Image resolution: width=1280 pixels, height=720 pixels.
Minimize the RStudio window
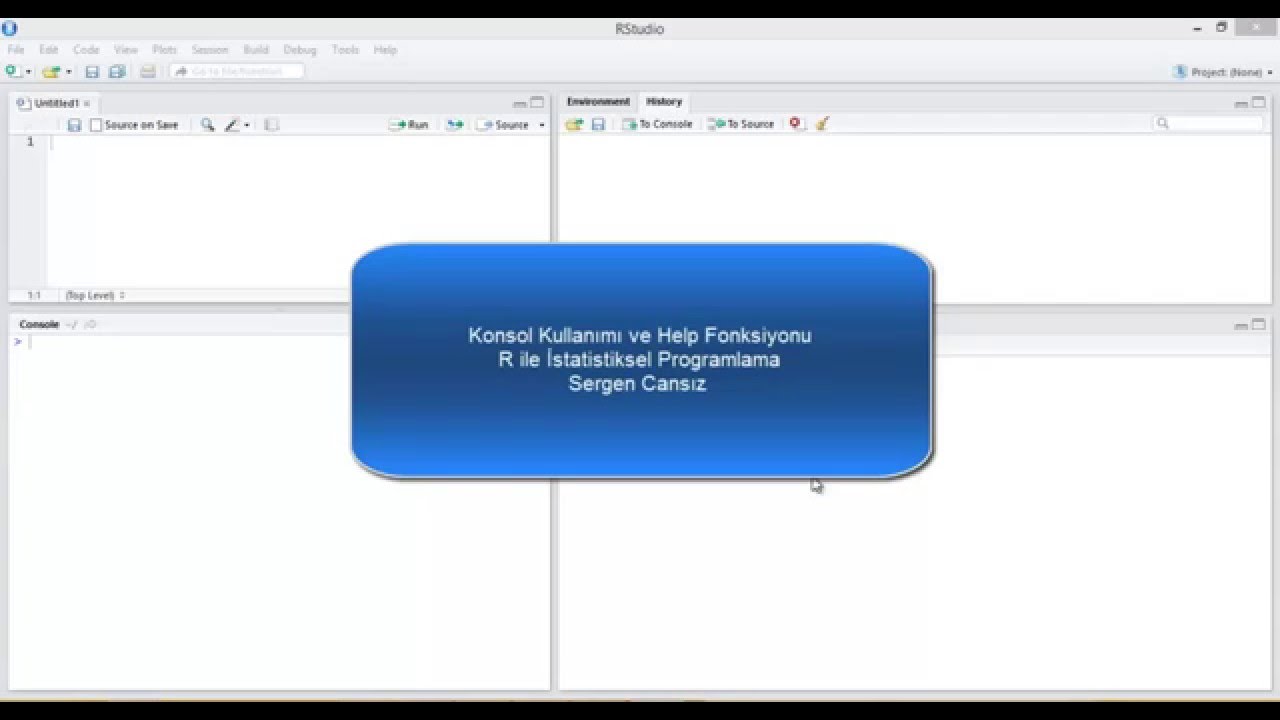1198,29
